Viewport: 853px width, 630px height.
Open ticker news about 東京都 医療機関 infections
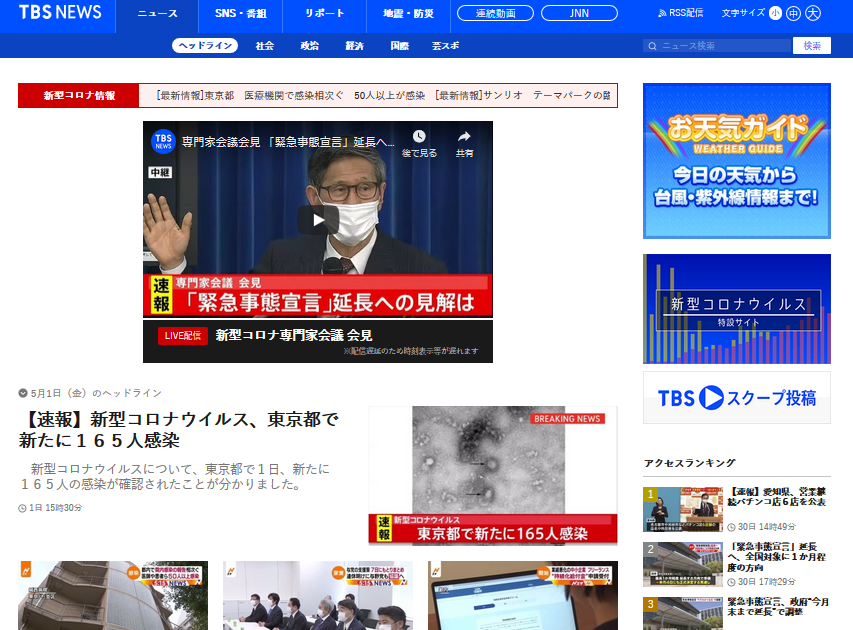[290, 96]
